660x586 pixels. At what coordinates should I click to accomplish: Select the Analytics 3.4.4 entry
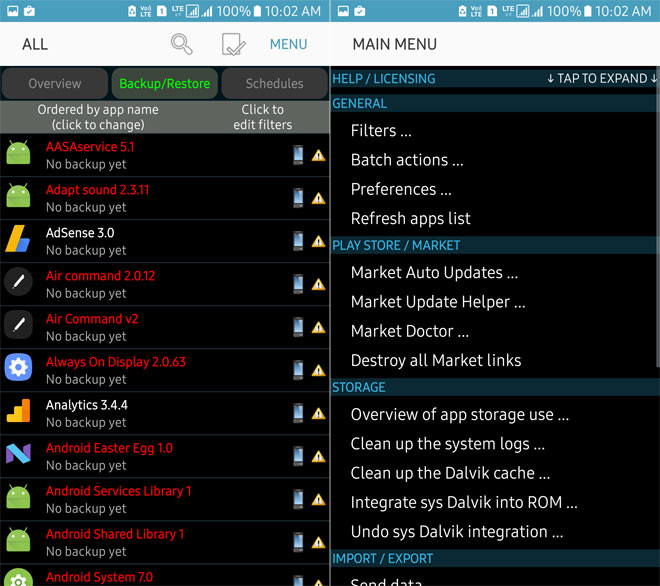[165, 413]
